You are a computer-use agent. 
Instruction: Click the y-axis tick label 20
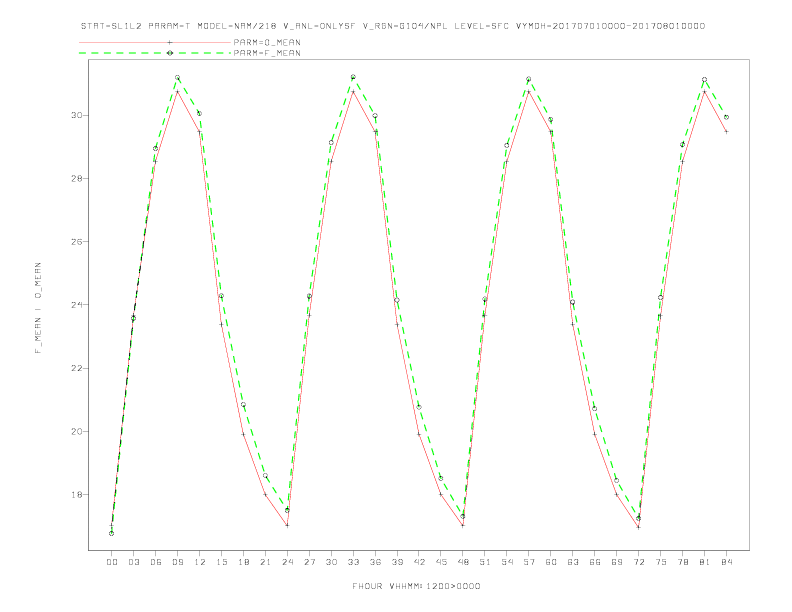tap(76, 431)
